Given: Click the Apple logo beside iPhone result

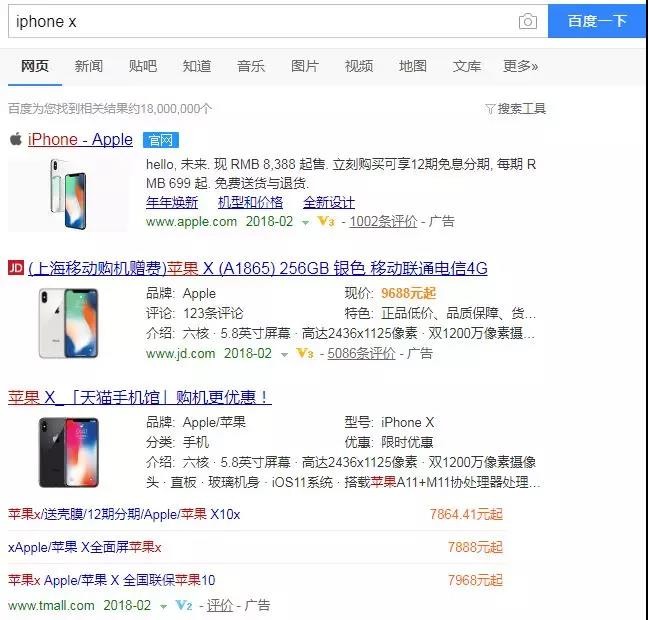Looking at the screenshot, I should [16, 139].
